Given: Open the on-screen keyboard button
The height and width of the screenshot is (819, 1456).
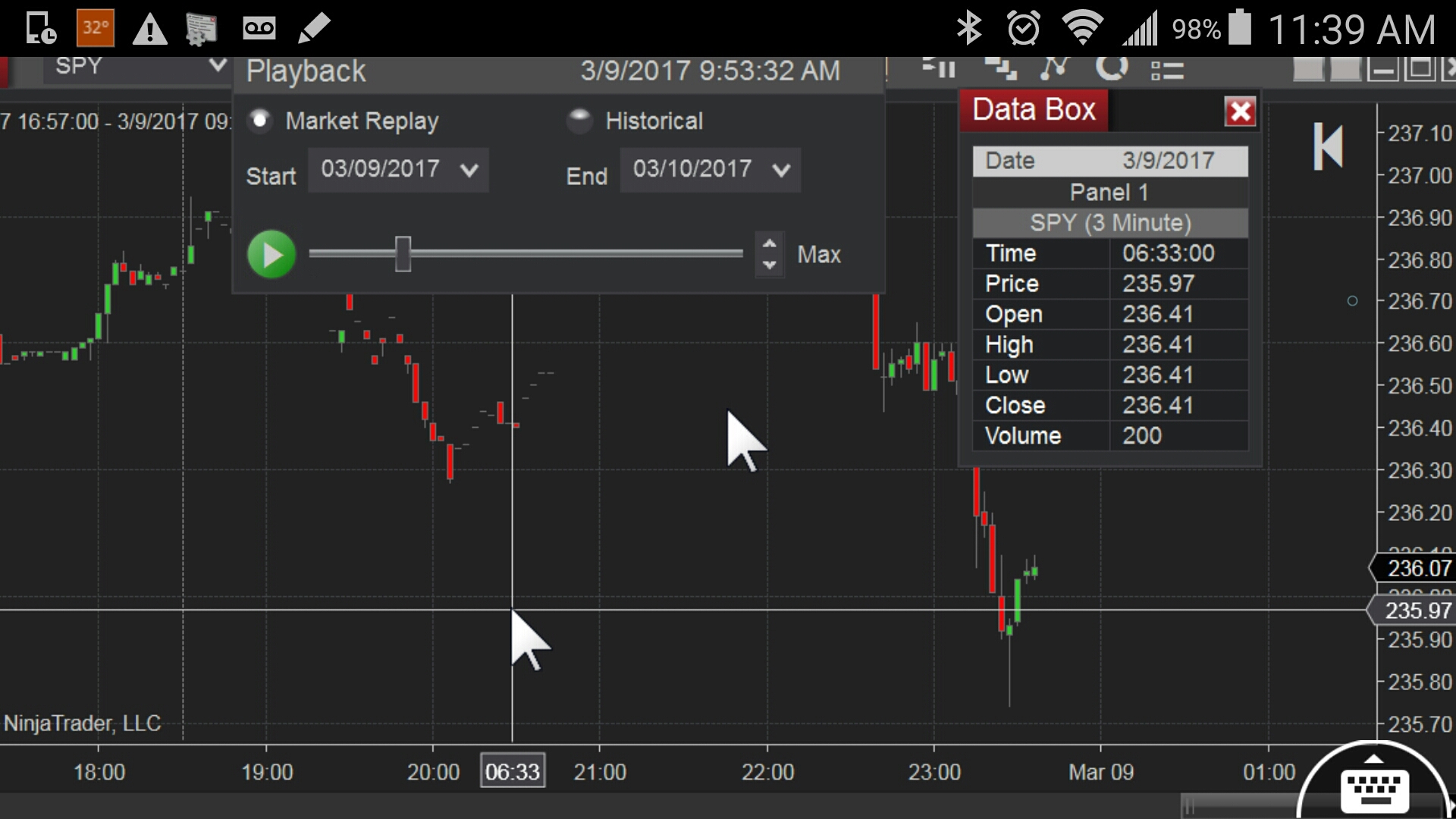Looking at the screenshot, I should (x=1374, y=789).
